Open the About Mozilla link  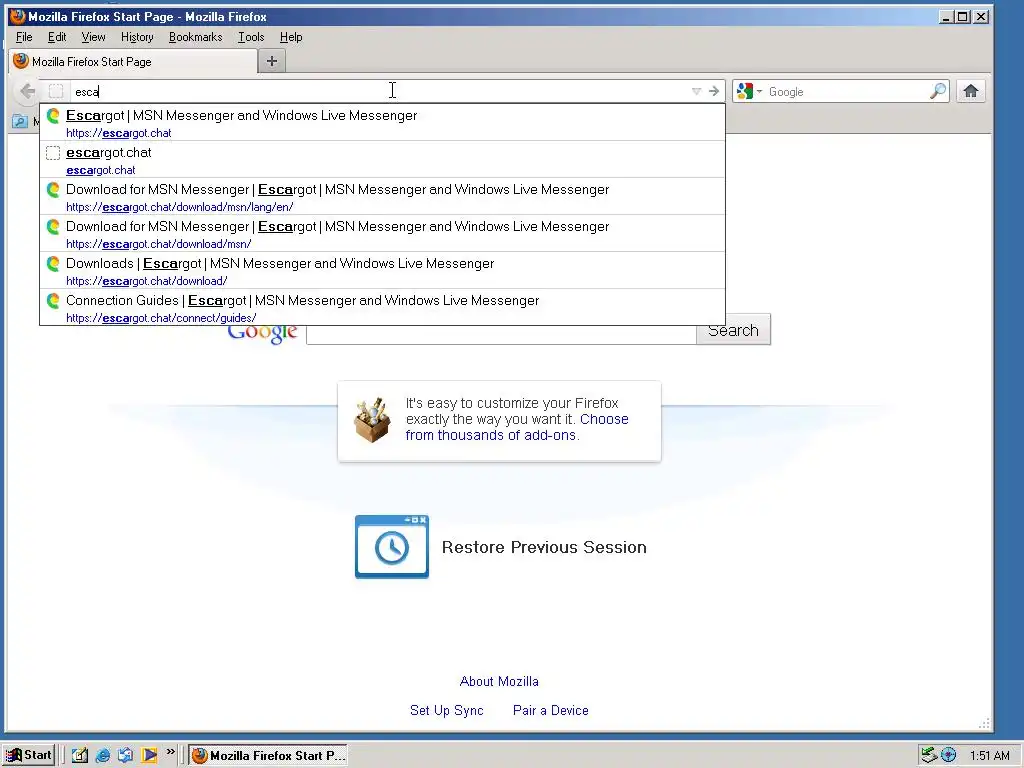coord(499,681)
